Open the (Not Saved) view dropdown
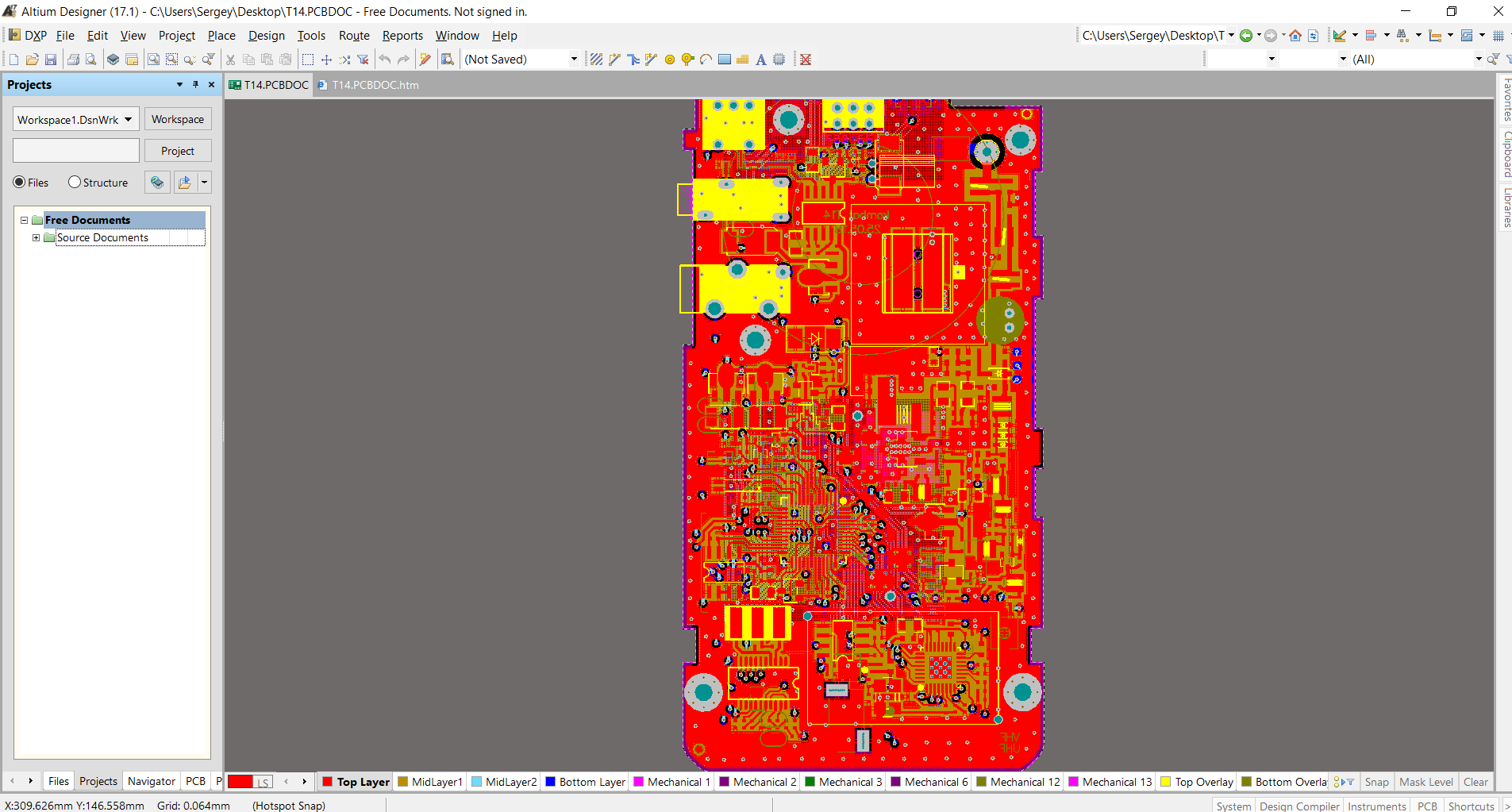Screen dimensions: 1512x812 574,60
